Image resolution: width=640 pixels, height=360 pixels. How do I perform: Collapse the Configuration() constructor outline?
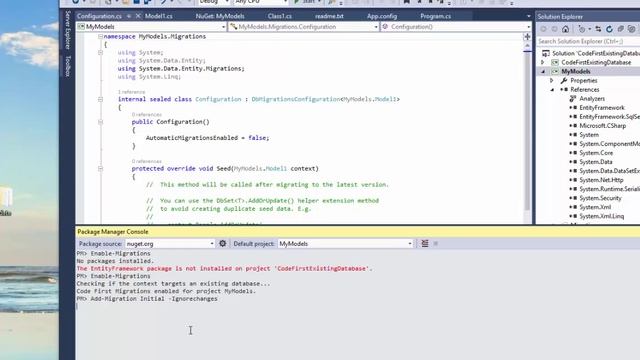coord(100,122)
